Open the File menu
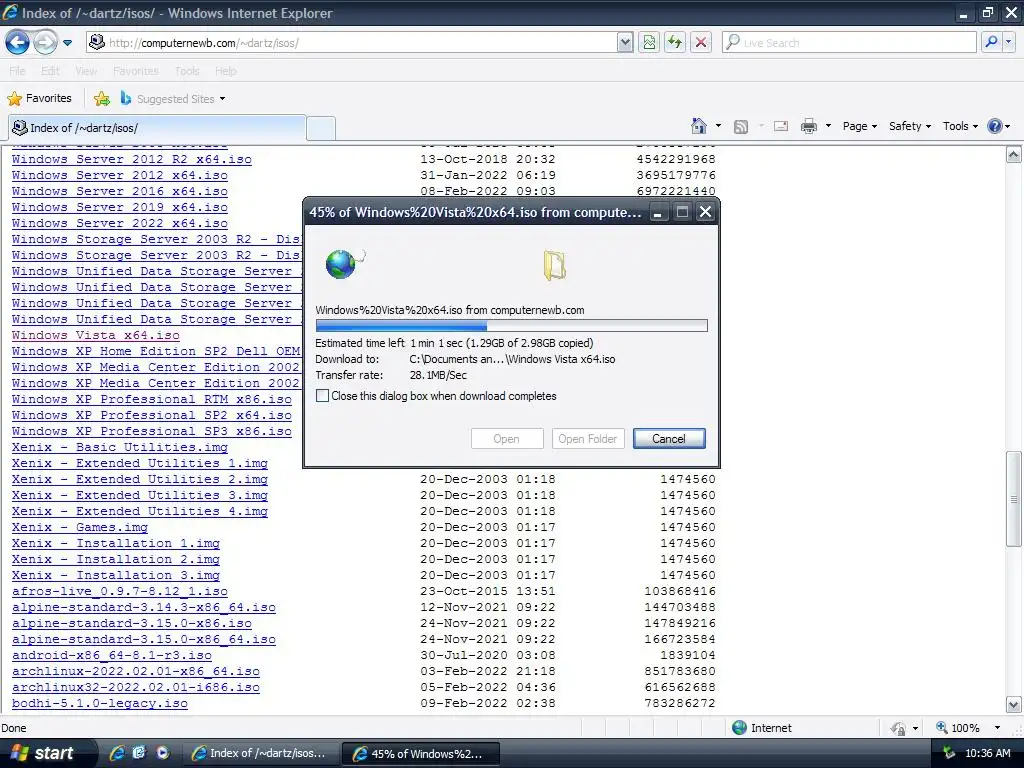The height and width of the screenshot is (768, 1024). click(x=18, y=71)
